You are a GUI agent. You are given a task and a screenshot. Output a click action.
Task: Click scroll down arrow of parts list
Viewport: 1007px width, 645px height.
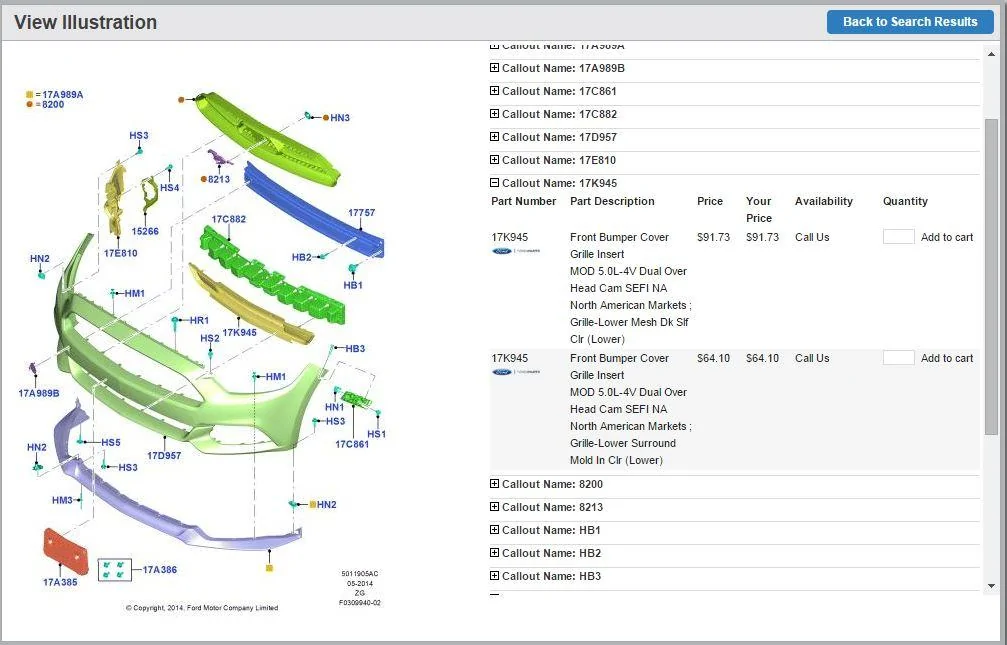992,586
